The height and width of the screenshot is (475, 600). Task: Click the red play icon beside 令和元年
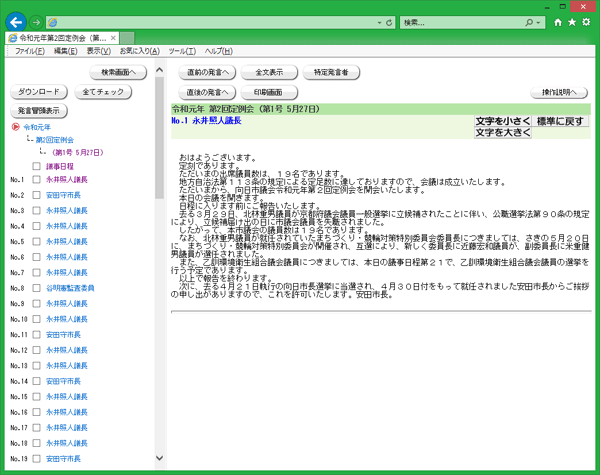tap(15, 127)
